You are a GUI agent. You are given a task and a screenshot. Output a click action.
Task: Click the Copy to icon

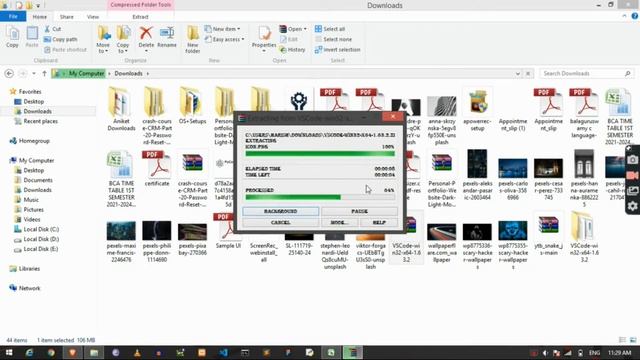(x=123, y=39)
